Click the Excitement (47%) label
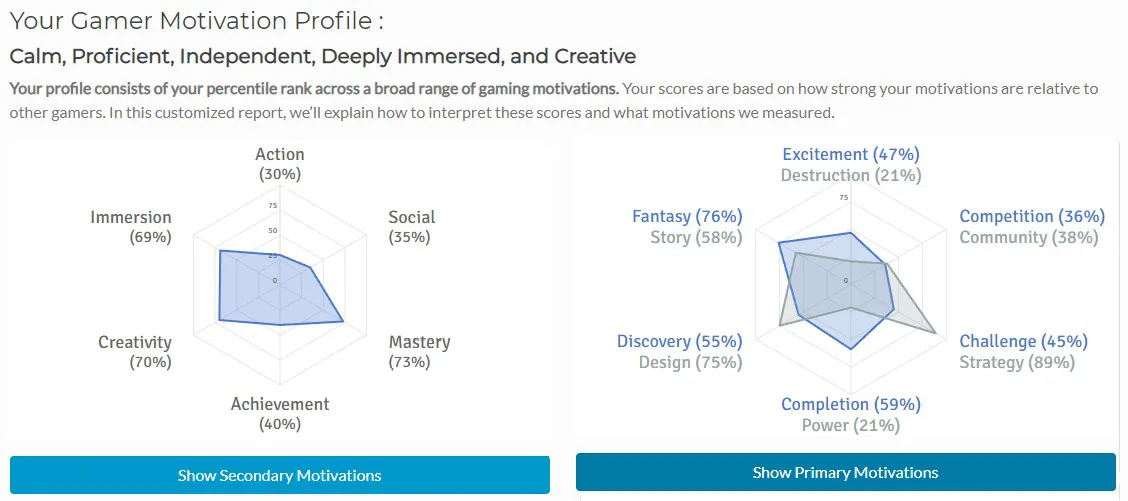The image size is (1128, 501). [x=851, y=154]
